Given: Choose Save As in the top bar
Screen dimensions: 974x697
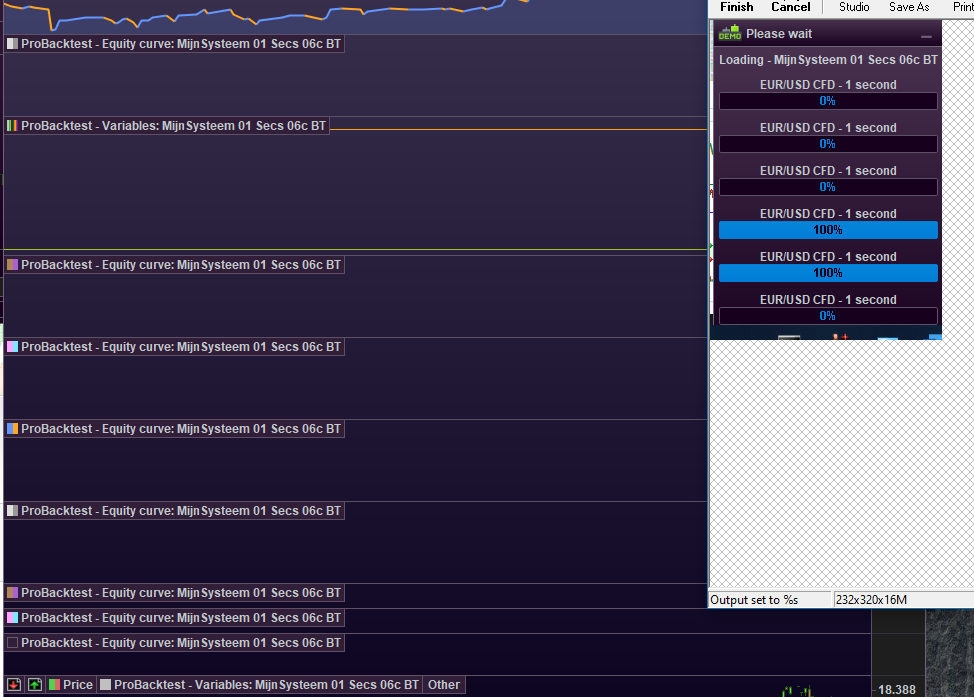Looking at the screenshot, I should (x=909, y=7).
